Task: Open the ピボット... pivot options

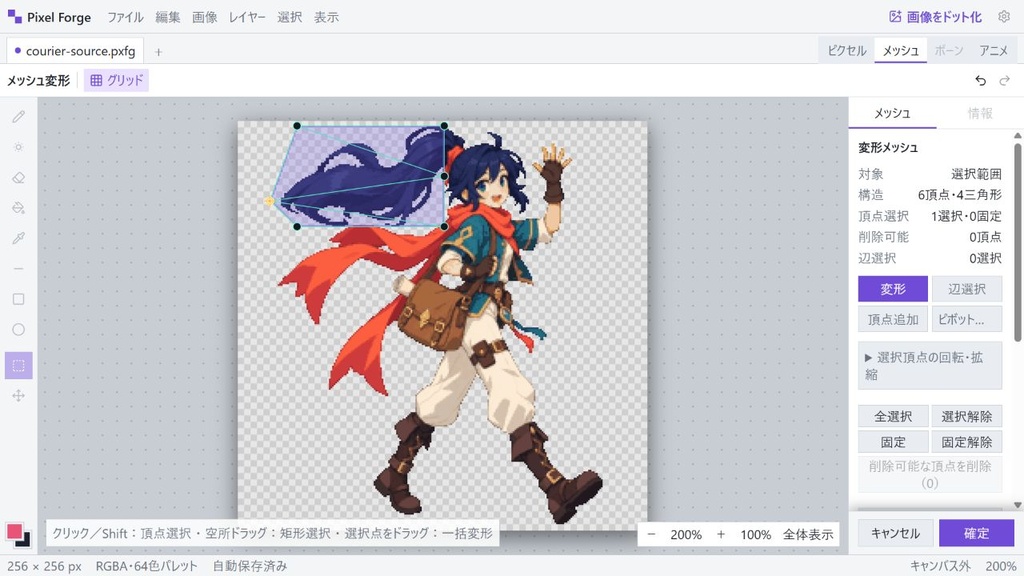Action: [967, 319]
